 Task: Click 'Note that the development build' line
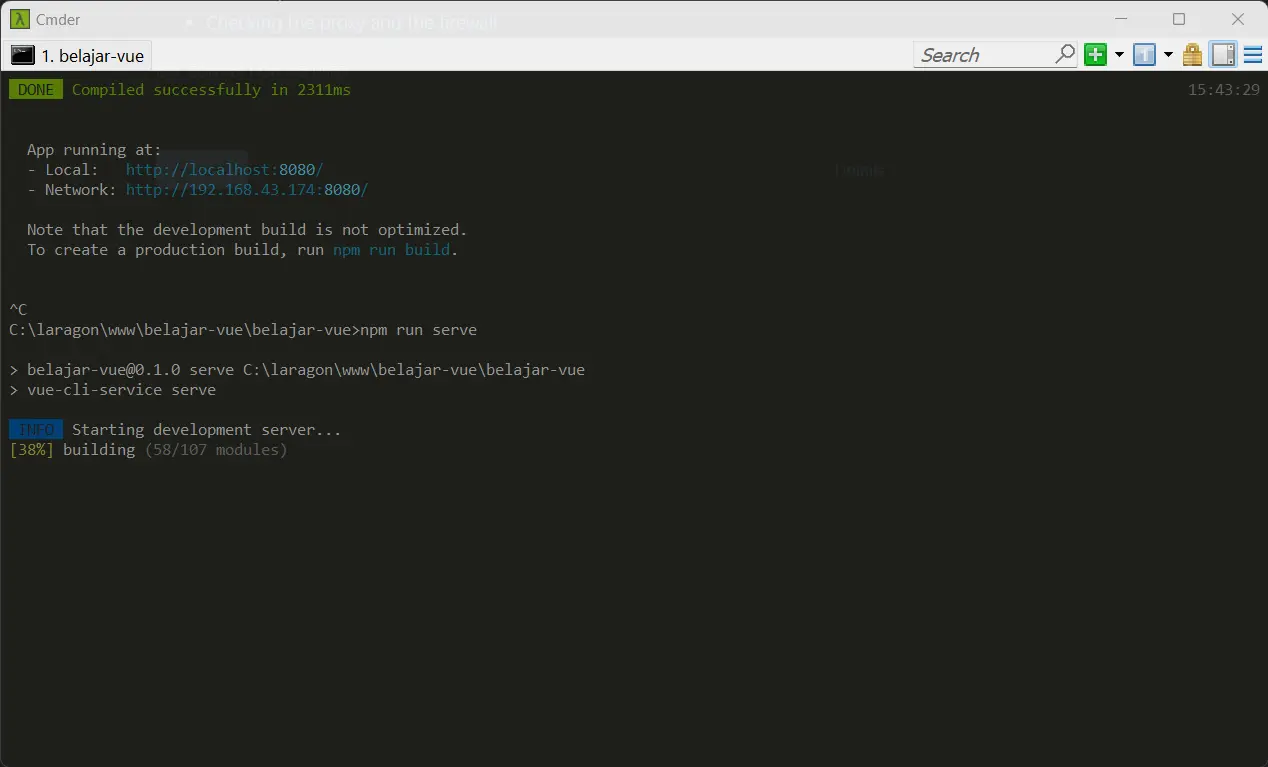(247, 230)
